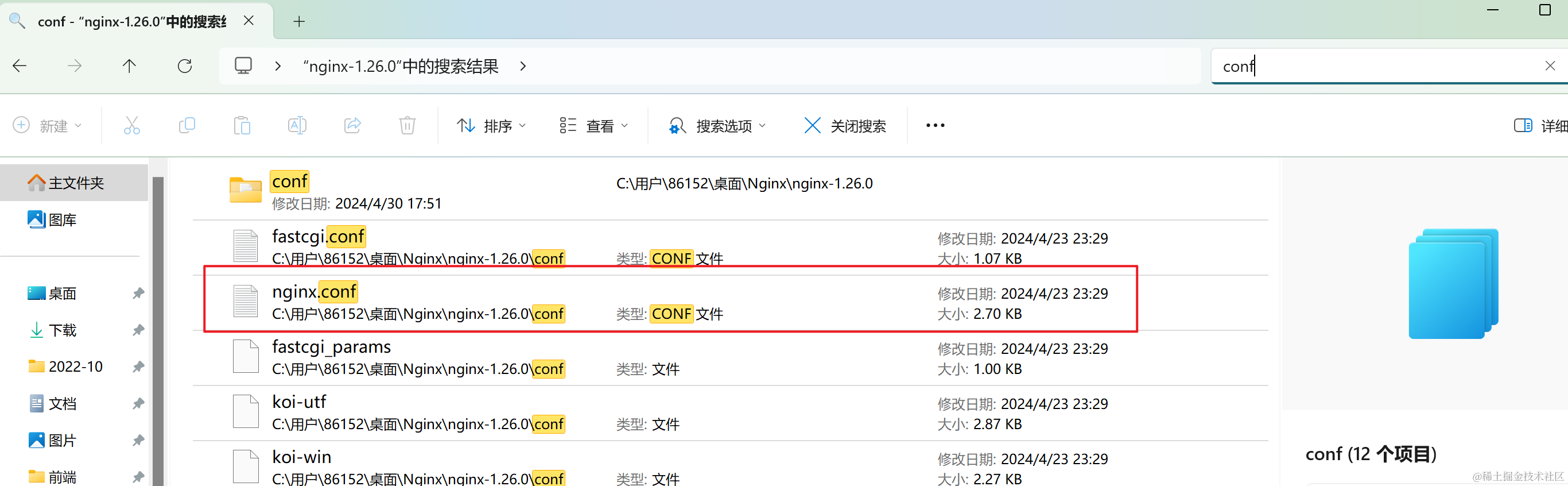Click the sidebar vertical scrollbar
The width and height of the screenshot is (1568, 486).
tap(158, 331)
